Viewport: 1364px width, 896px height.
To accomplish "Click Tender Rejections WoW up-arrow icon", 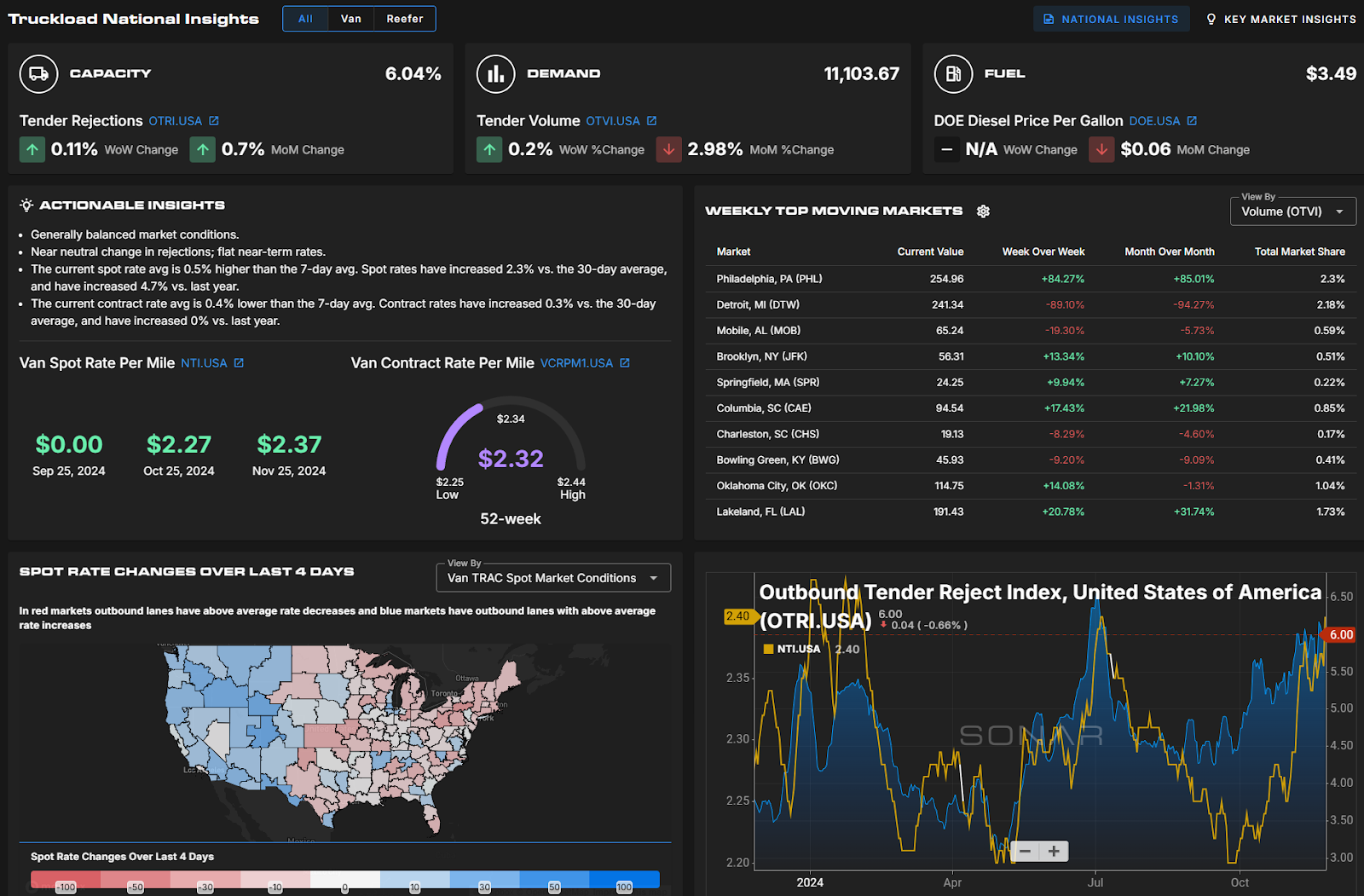I will [32, 150].
